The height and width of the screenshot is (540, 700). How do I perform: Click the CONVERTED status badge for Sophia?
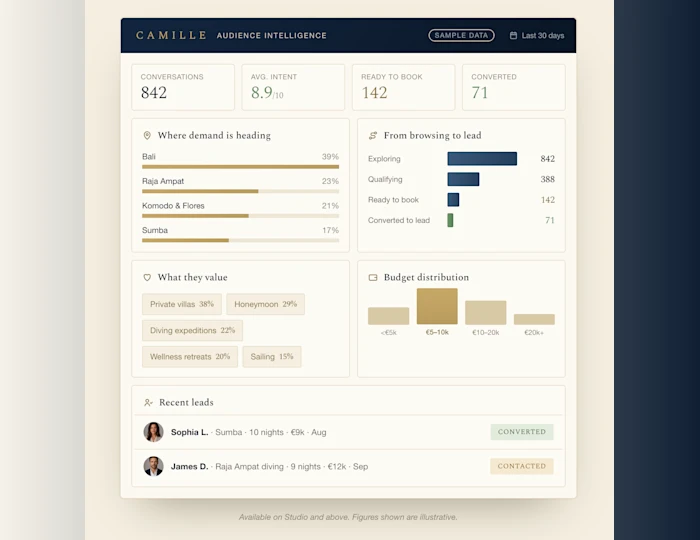[x=522, y=432]
